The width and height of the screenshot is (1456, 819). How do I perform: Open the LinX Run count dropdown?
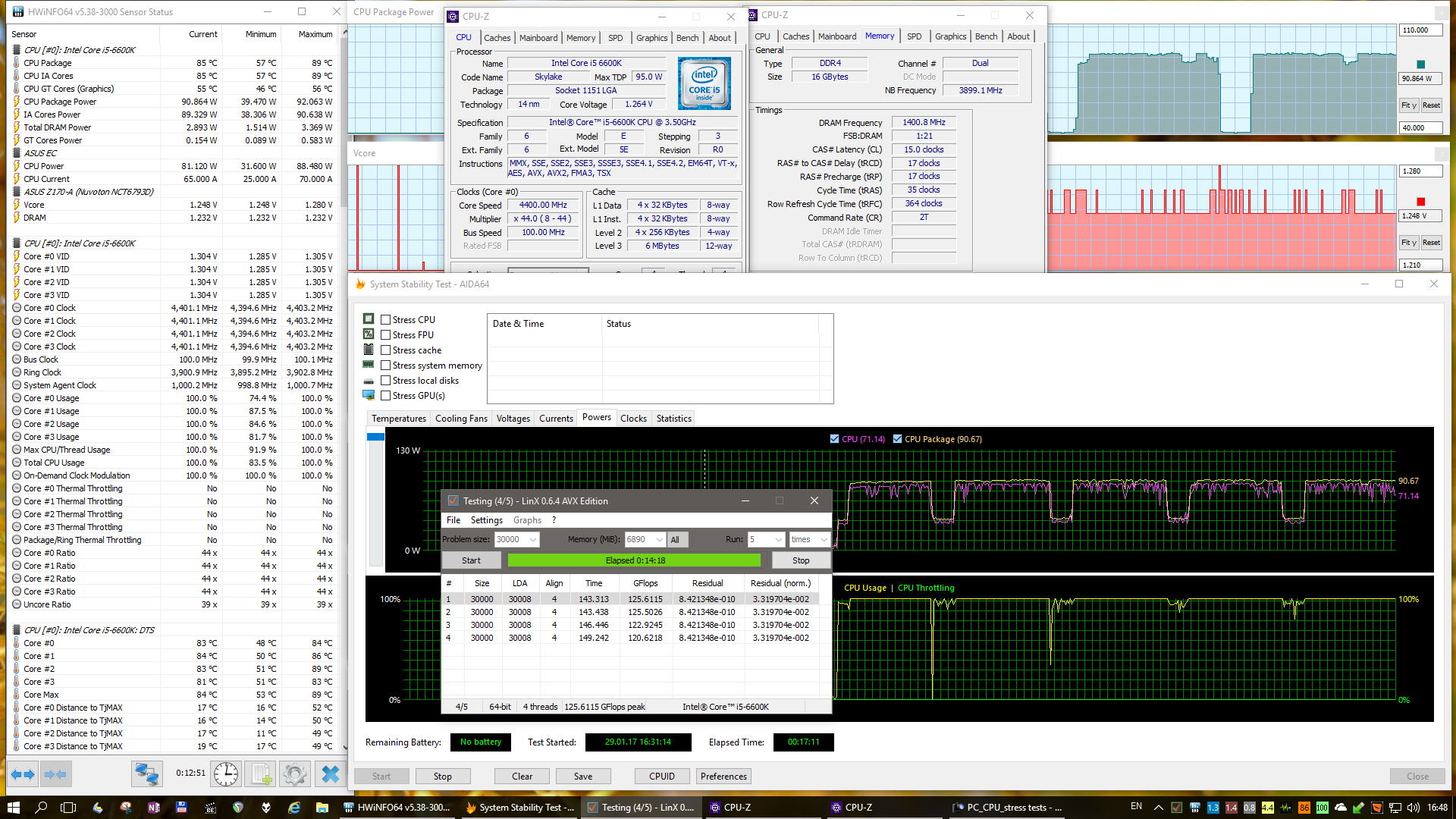point(778,539)
